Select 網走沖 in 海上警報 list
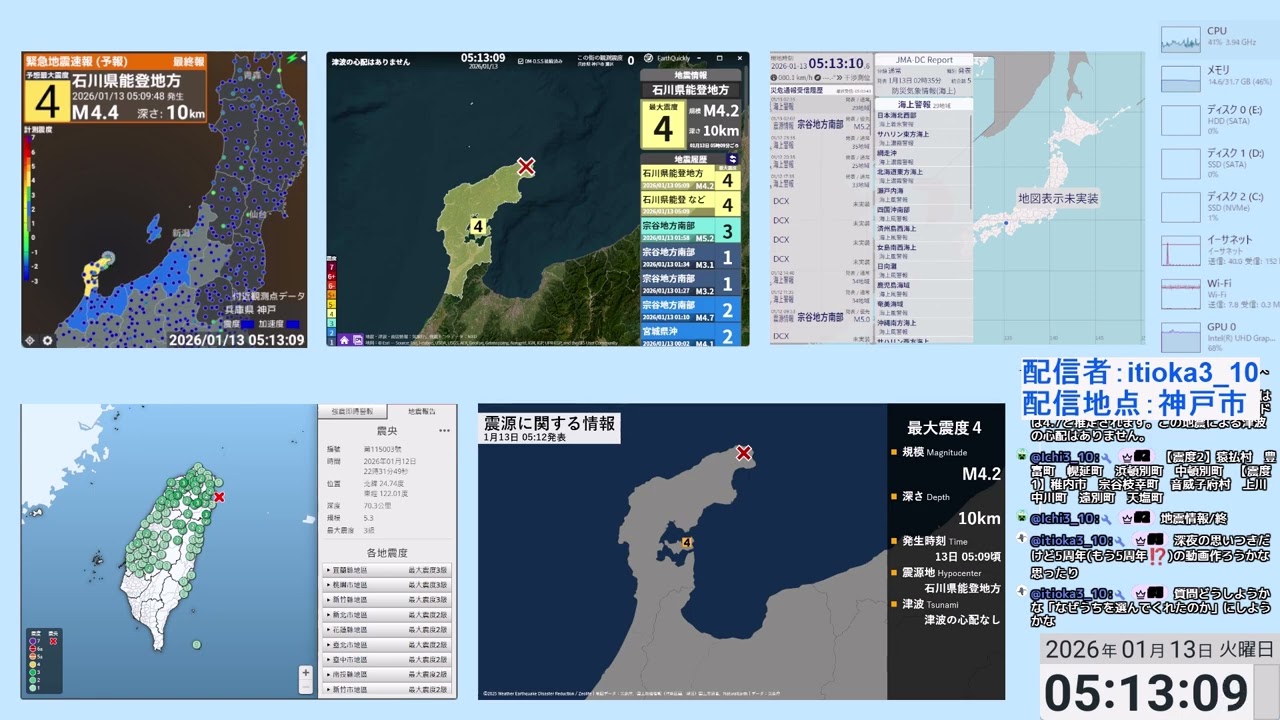The height and width of the screenshot is (720, 1280). (x=922, y=157)
